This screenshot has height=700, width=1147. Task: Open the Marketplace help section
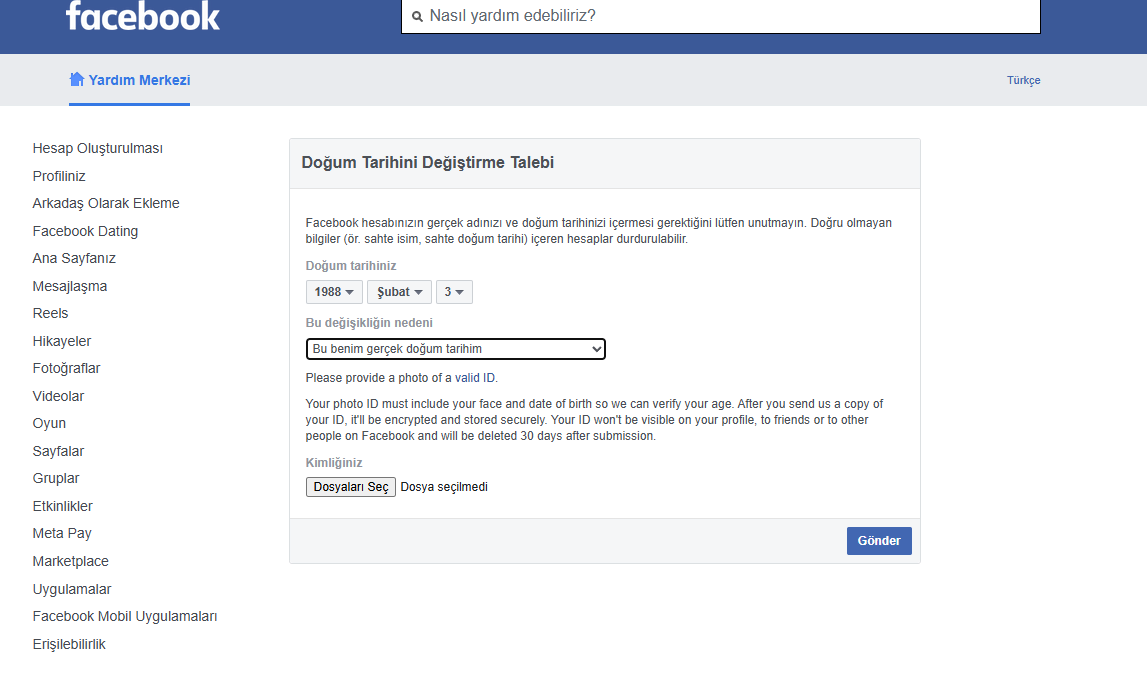(x=70, y=560)
